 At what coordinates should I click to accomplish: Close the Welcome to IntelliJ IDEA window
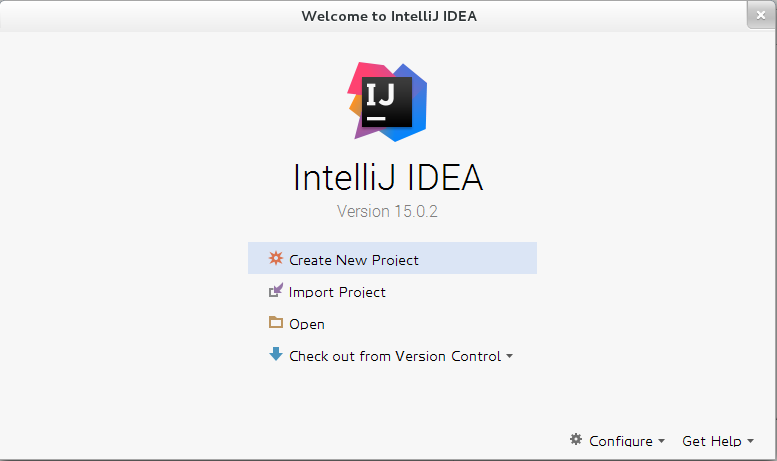tap(761, 15)
